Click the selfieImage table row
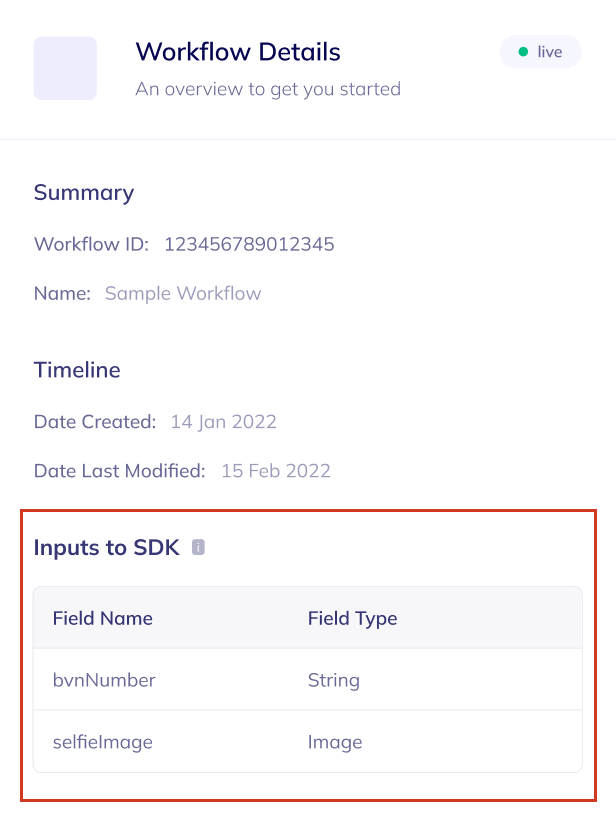616x818 pixels. [x=102, y=742]
